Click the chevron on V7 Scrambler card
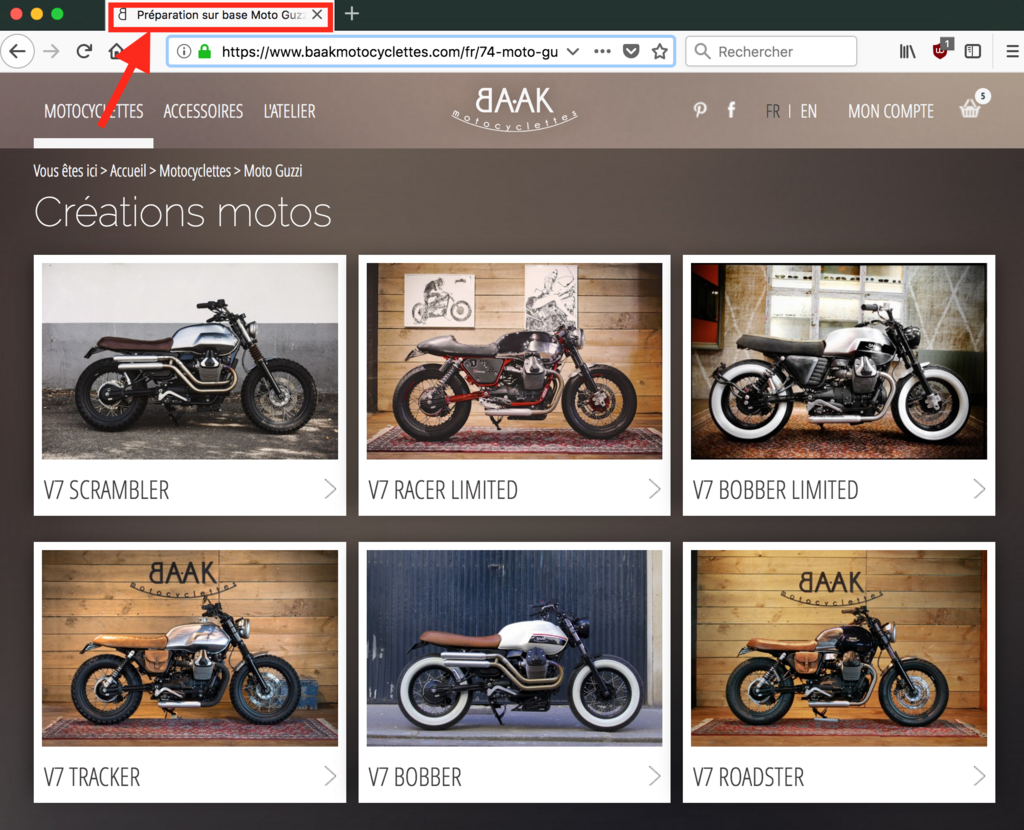The height and width of the screenshot is (830, 1024). 330,489
